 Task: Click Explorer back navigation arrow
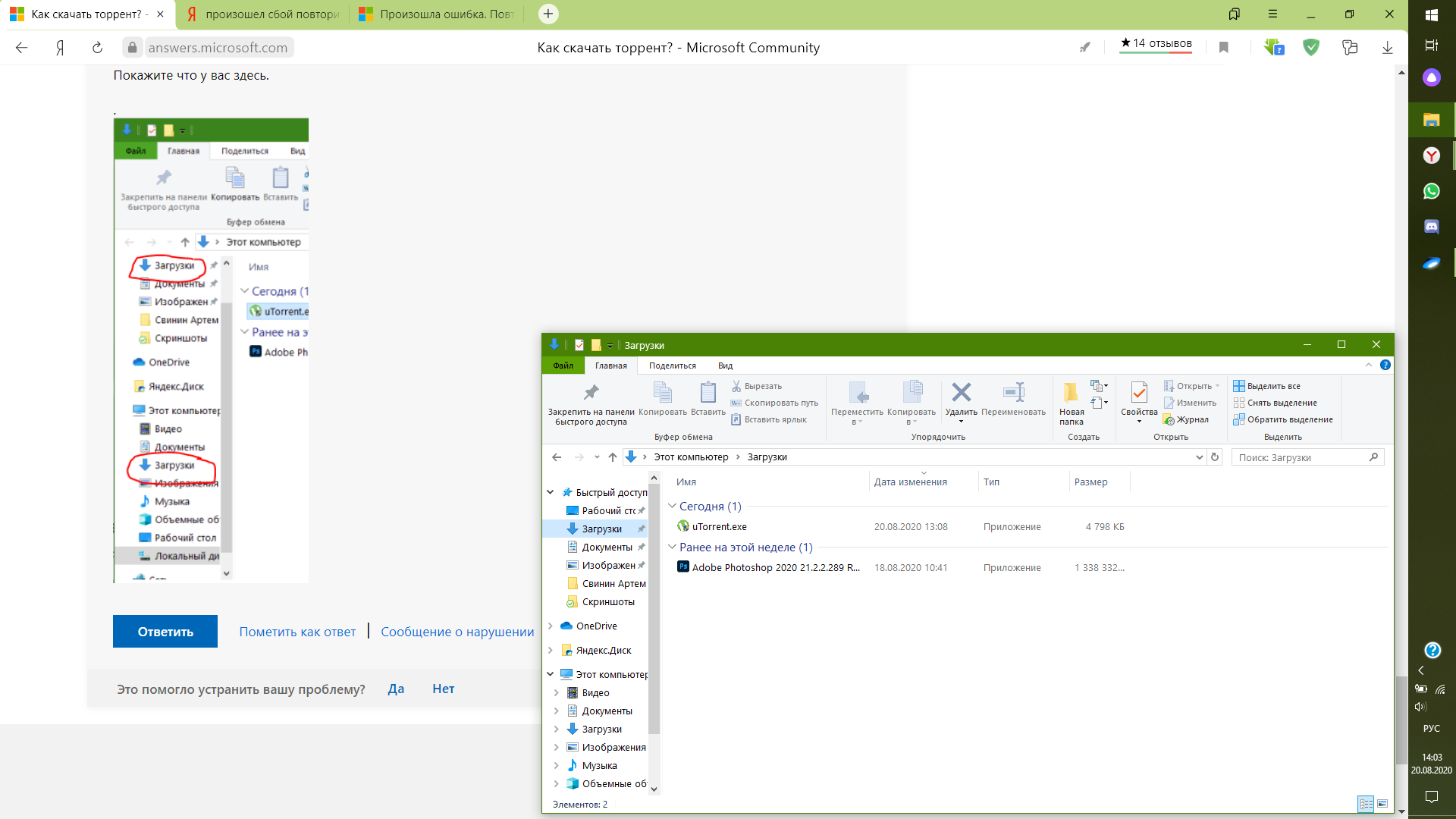point(557,457)
